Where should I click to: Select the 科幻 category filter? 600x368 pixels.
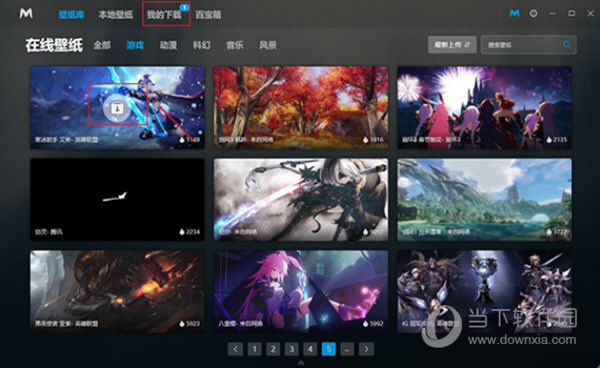tap(202, 45)
